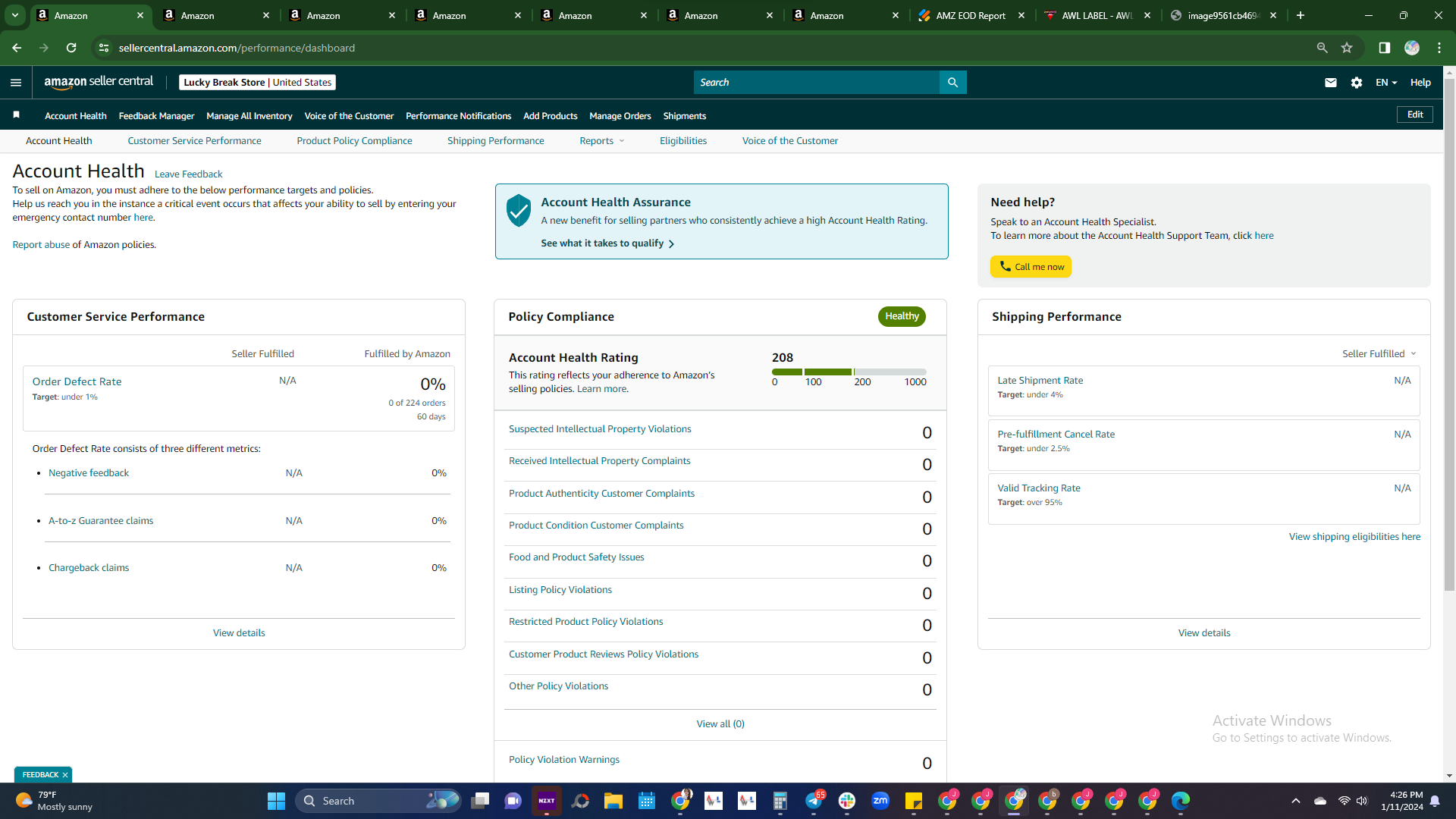Open Manage Orders menu item
This screenshot has height=819, width=1456.
620,116
